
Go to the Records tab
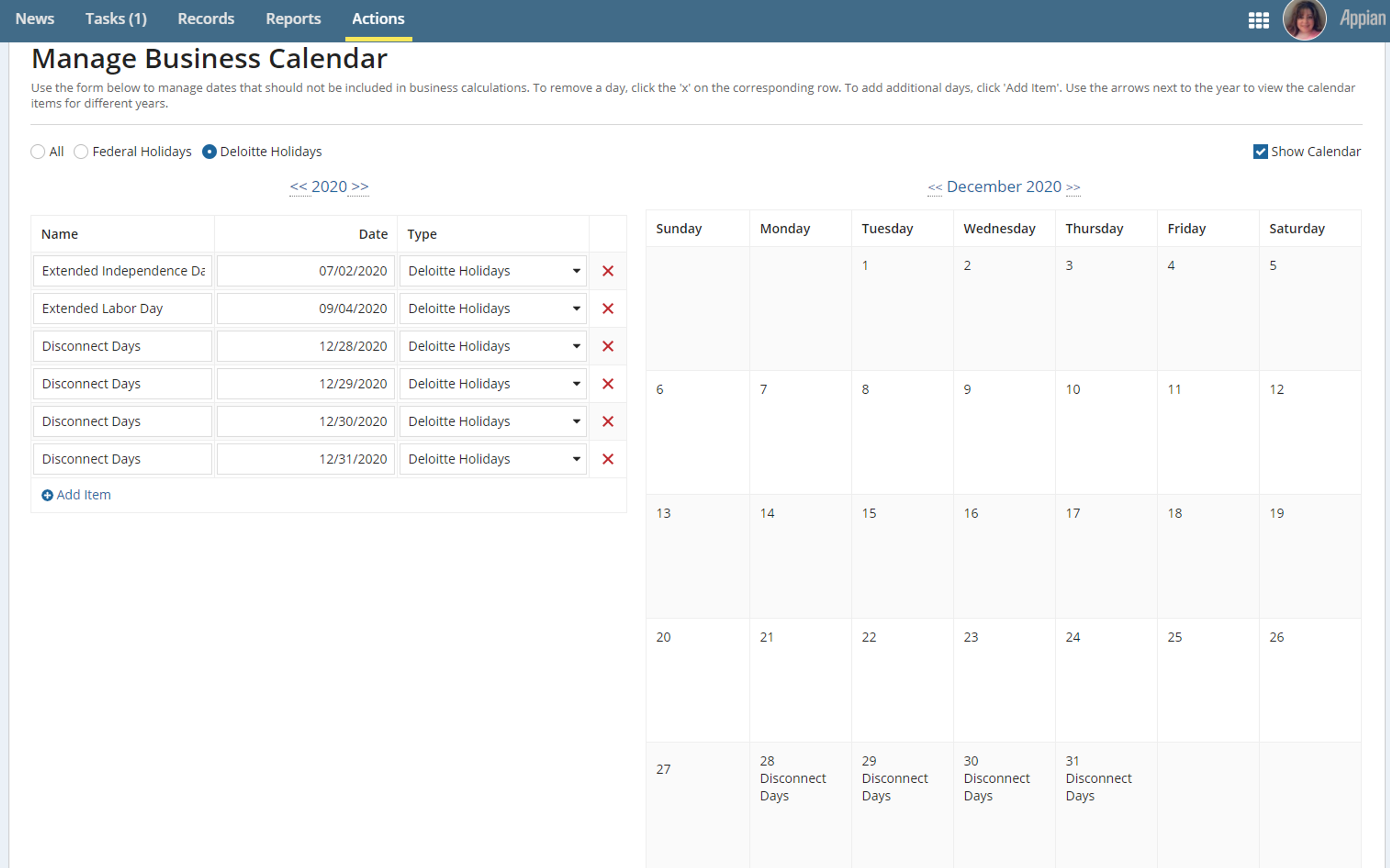206,18
